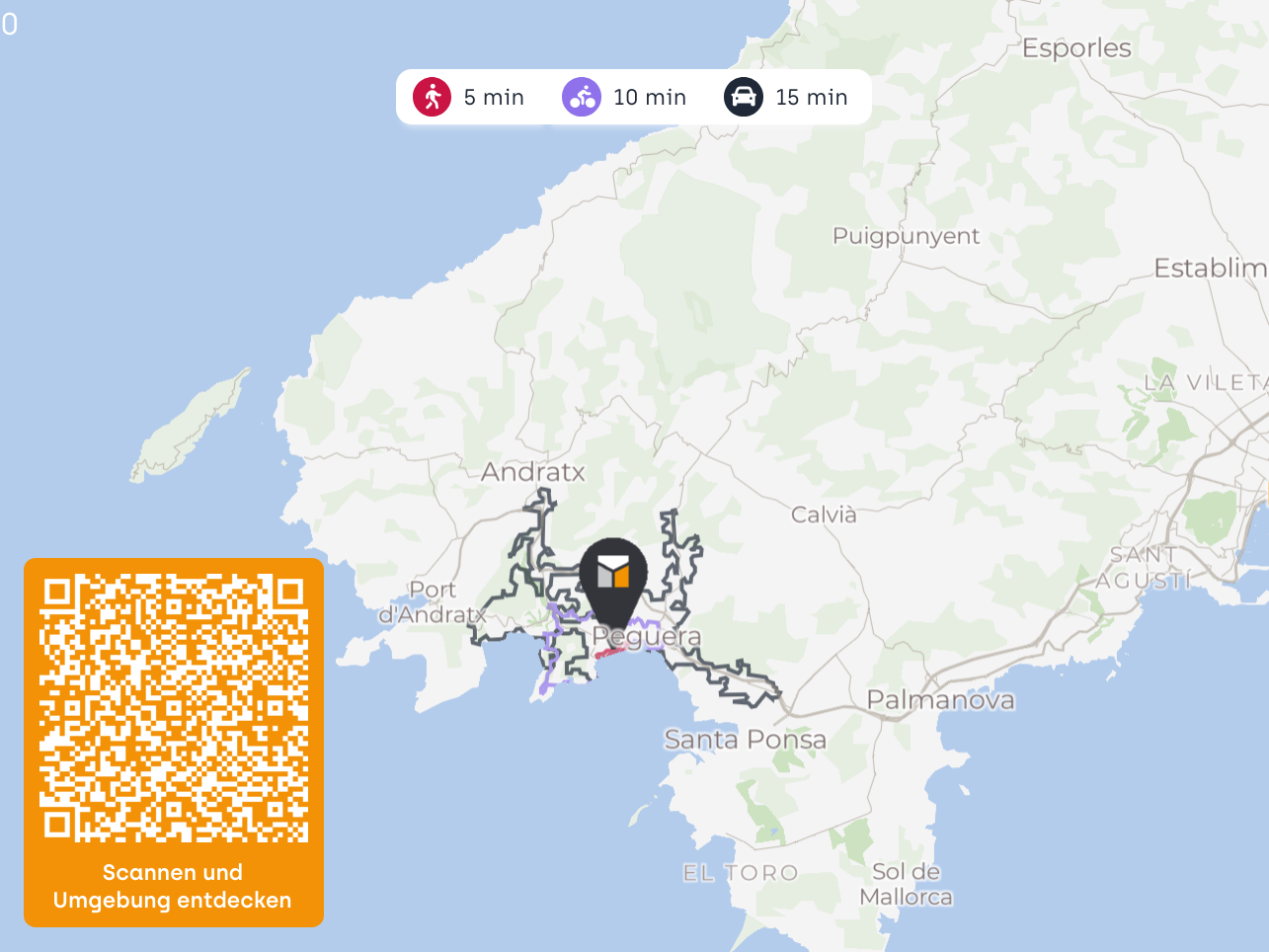Click the Palmanova map label
This screenshot has height=952, width=1269.
coord(940,700)
